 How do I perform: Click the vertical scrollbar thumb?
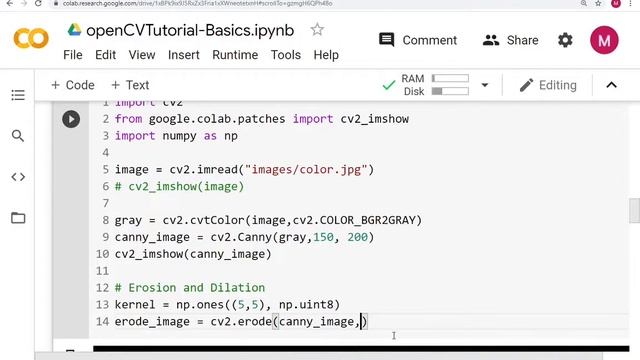634,210
